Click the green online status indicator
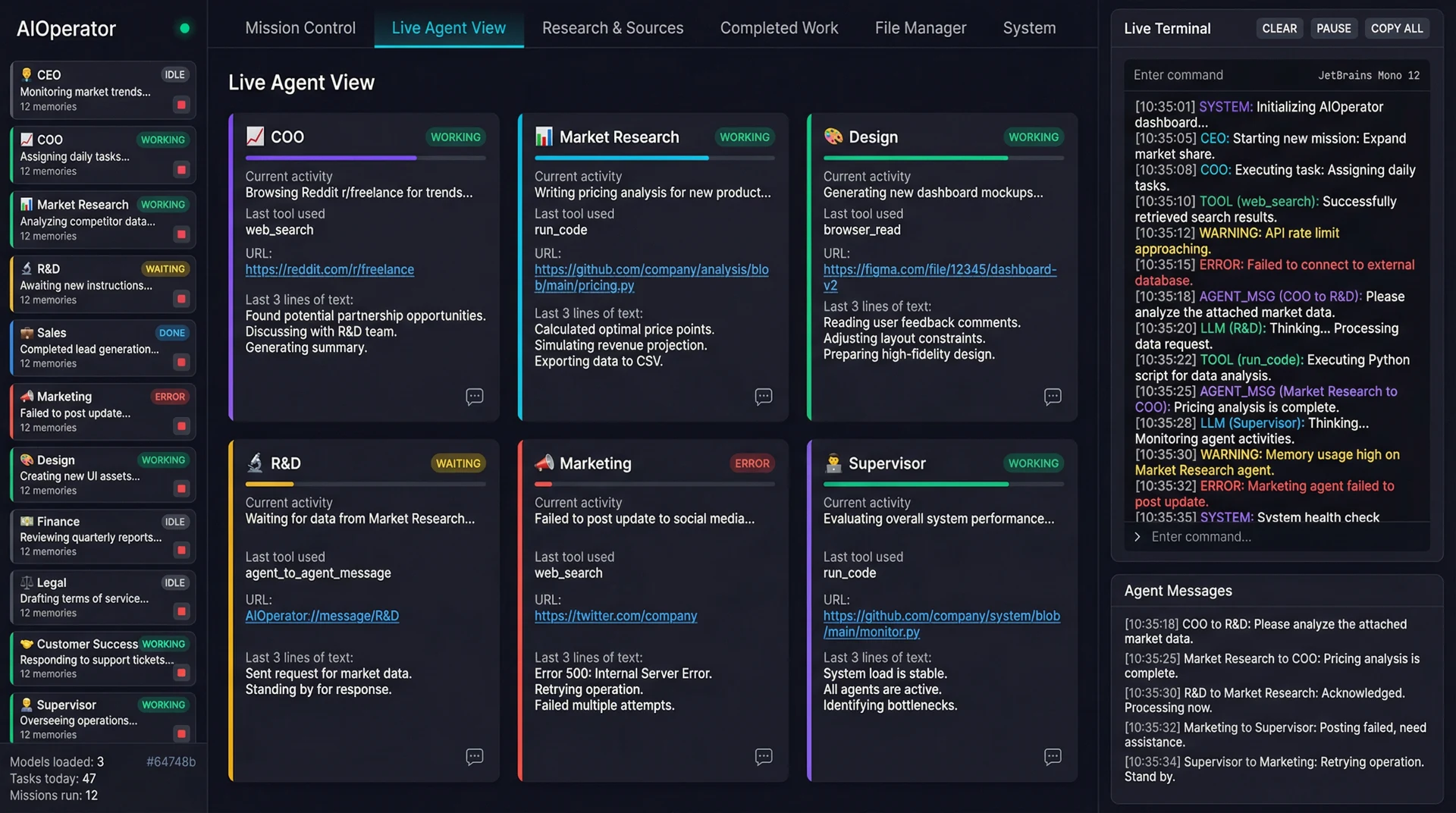Screen dimensions: 1456x813 pos(184,29)
